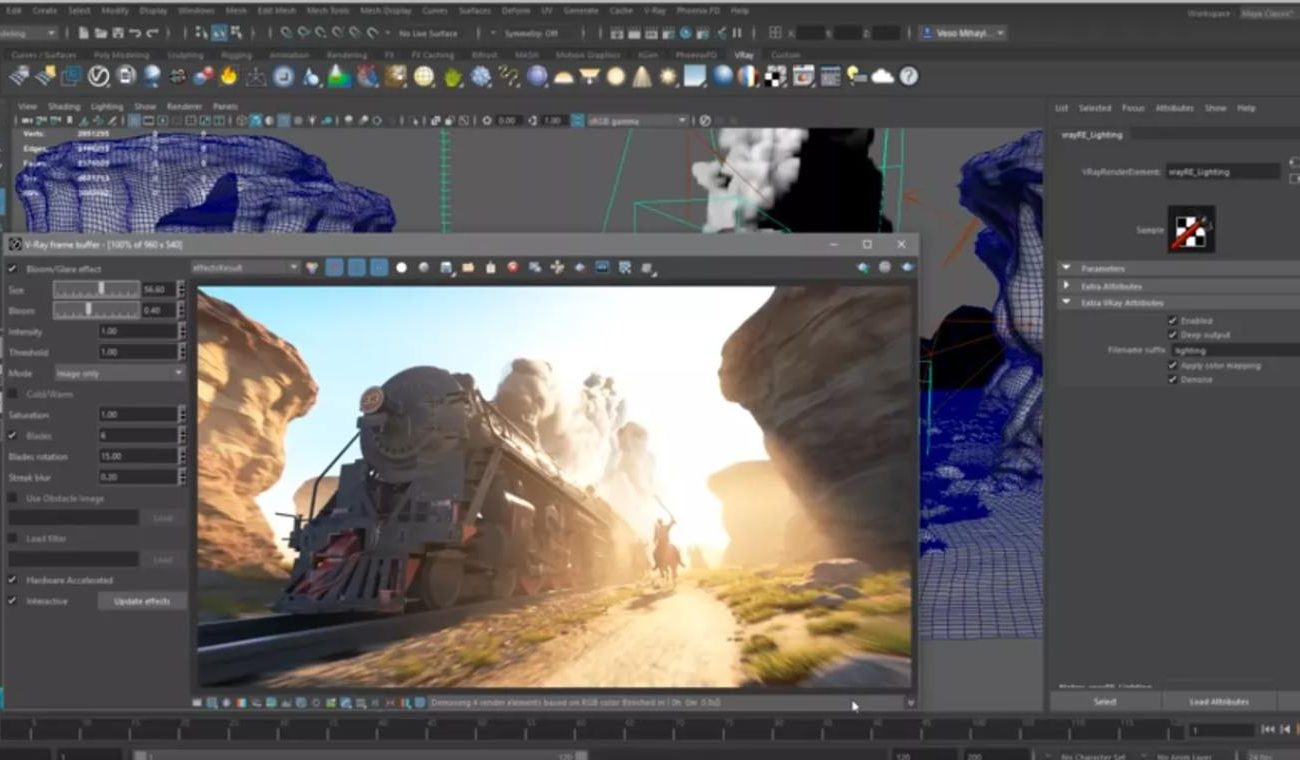Open the effectsResult channel dropdown
The width and height of the screenshot is (1300, 760).
pos(245,268)
